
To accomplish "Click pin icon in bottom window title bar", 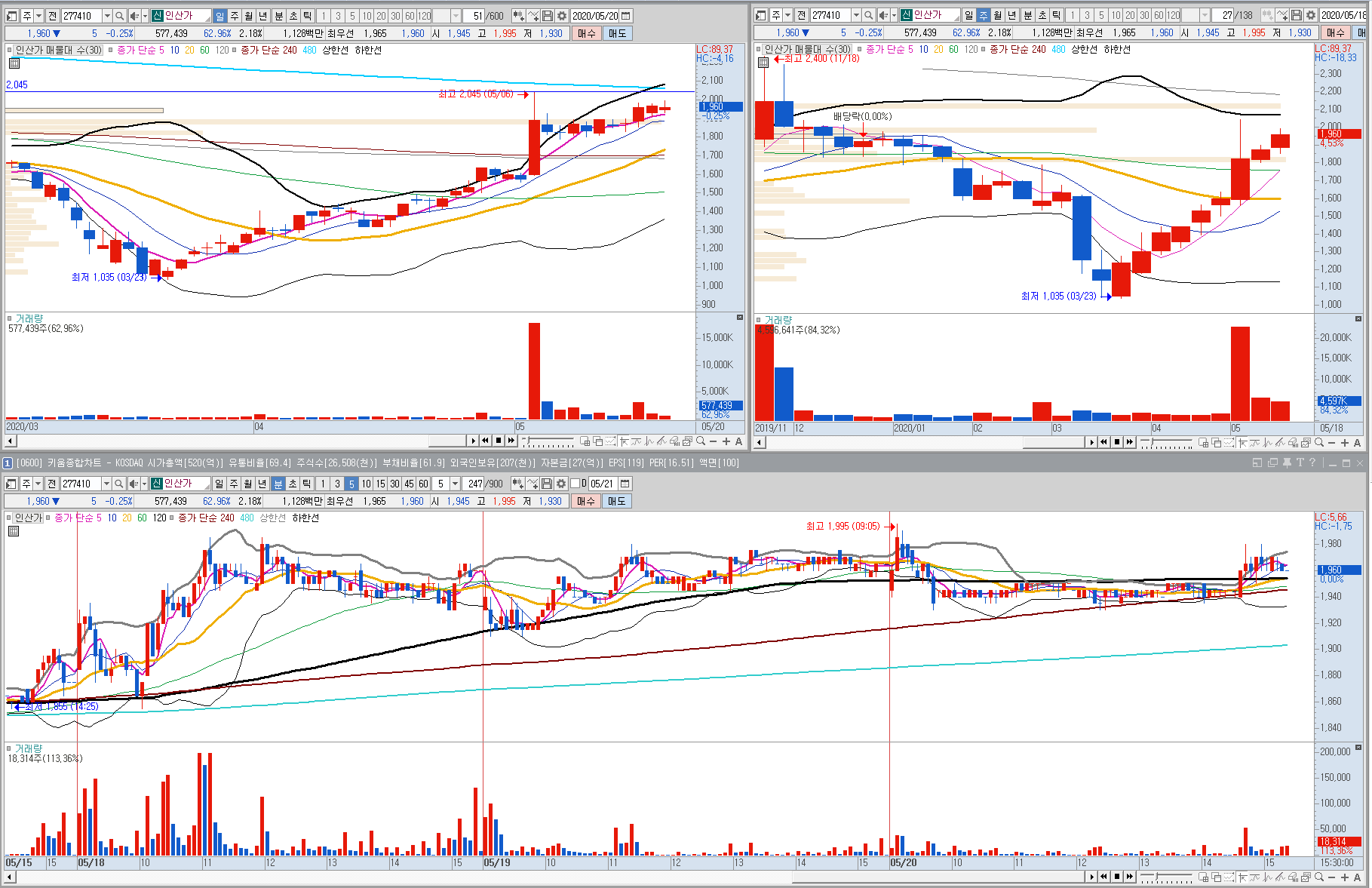I will (1287, 462).
